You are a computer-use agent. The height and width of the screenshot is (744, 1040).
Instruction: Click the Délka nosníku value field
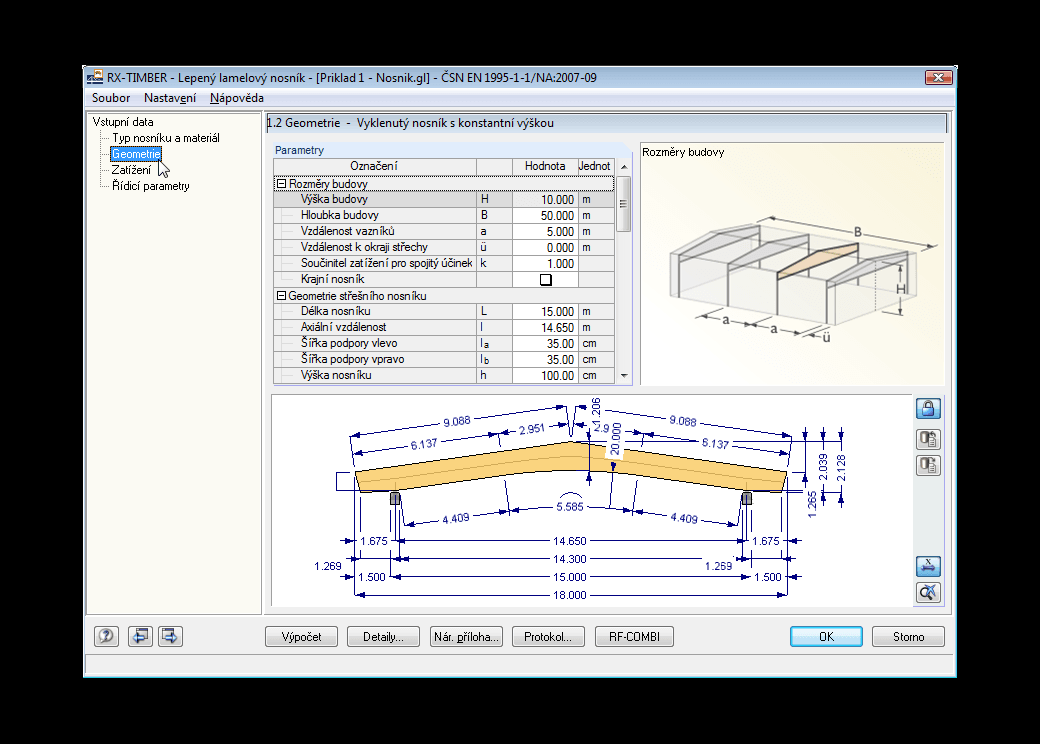click(545, 312)
